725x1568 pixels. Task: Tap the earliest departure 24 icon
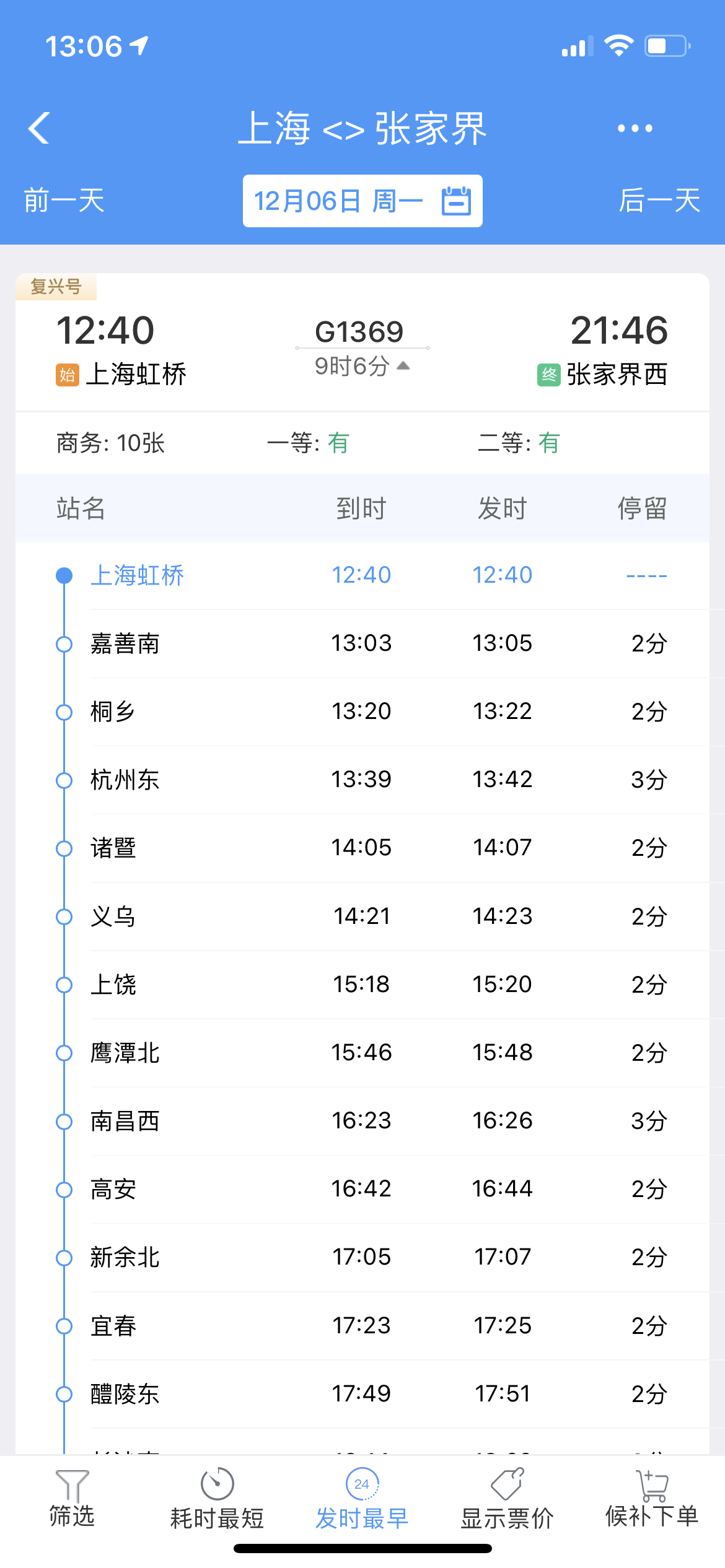tap(362, 1484)
